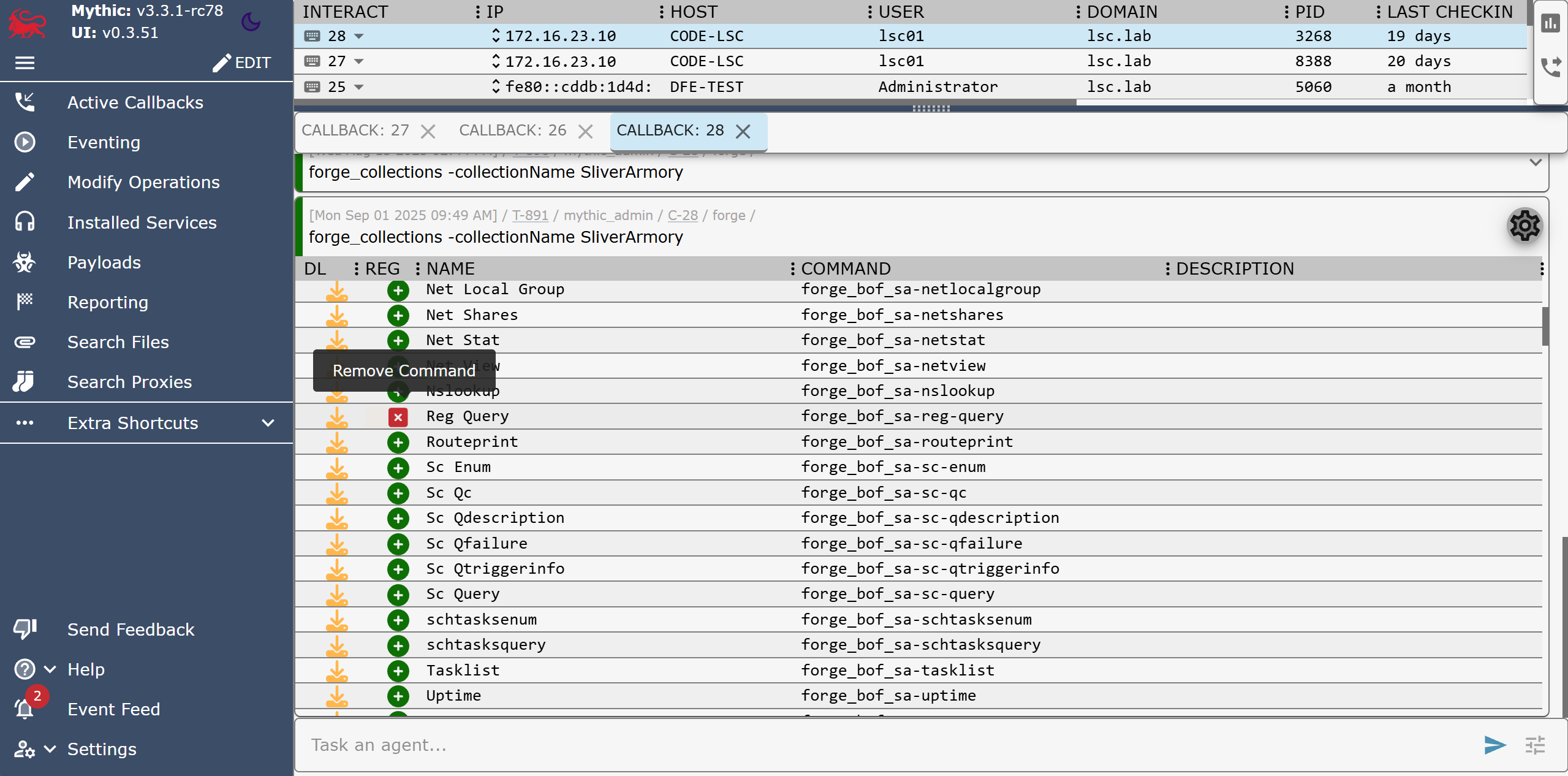The height and width of the screenshot is (776, 1568).
Task: Switch to CALLBACK: 26 tab
Action: [x=512, y=131]
